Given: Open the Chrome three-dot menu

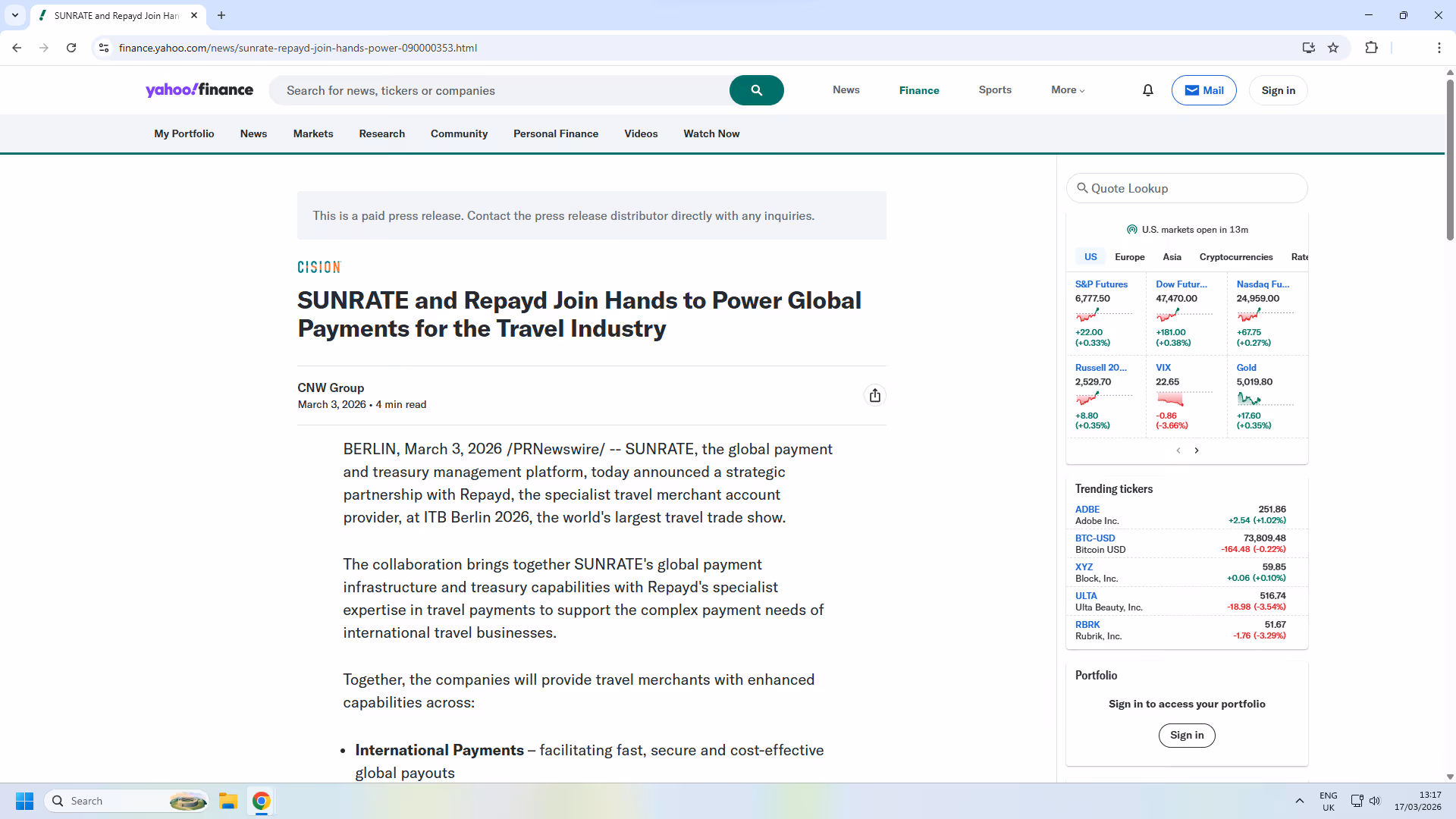Looking at the screenshot, I should (x=1439, y=48).
